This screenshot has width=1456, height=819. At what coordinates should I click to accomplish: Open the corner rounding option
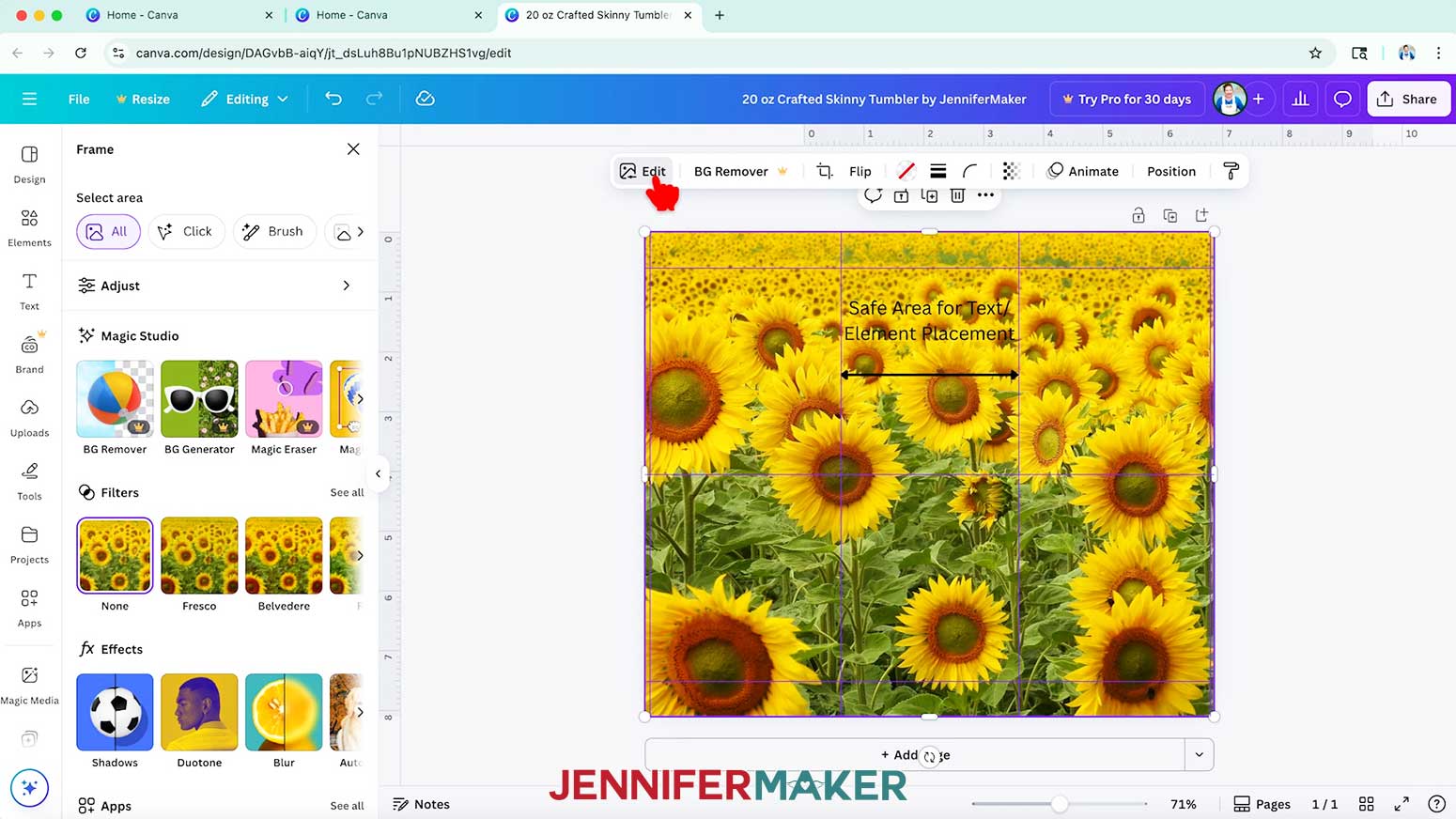point(969,171)
